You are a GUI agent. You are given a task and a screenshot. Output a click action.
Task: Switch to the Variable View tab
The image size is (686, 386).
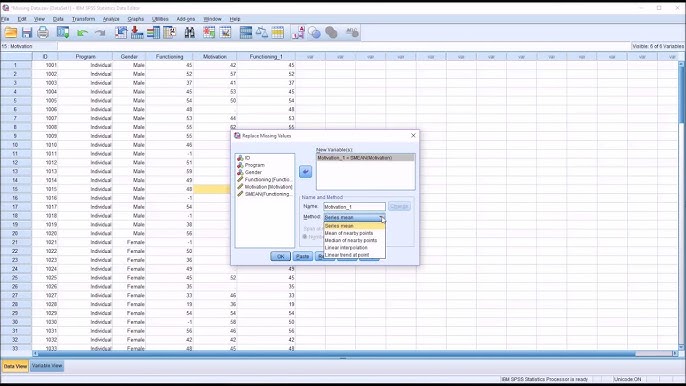47,366
